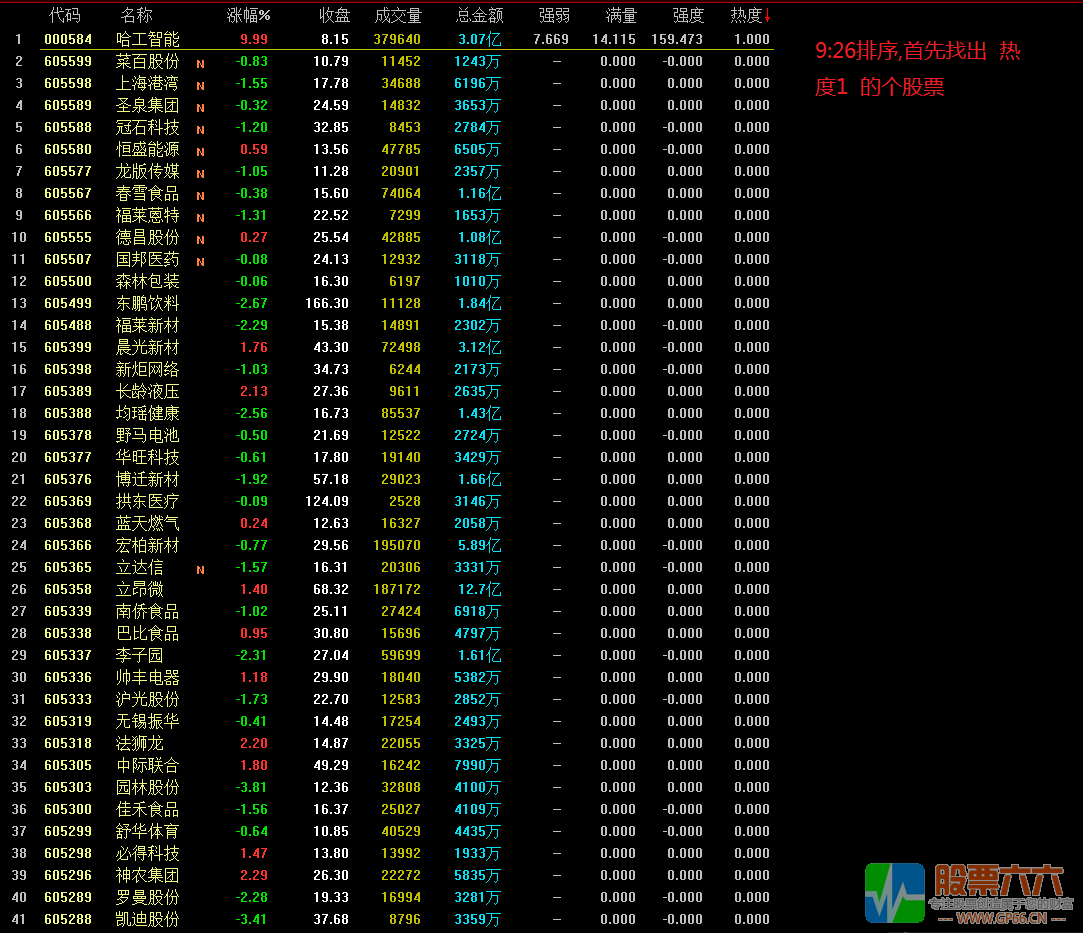Sort by the 强弱 column header
This screenshot has width=1083, height=933.
pos(554,15)
